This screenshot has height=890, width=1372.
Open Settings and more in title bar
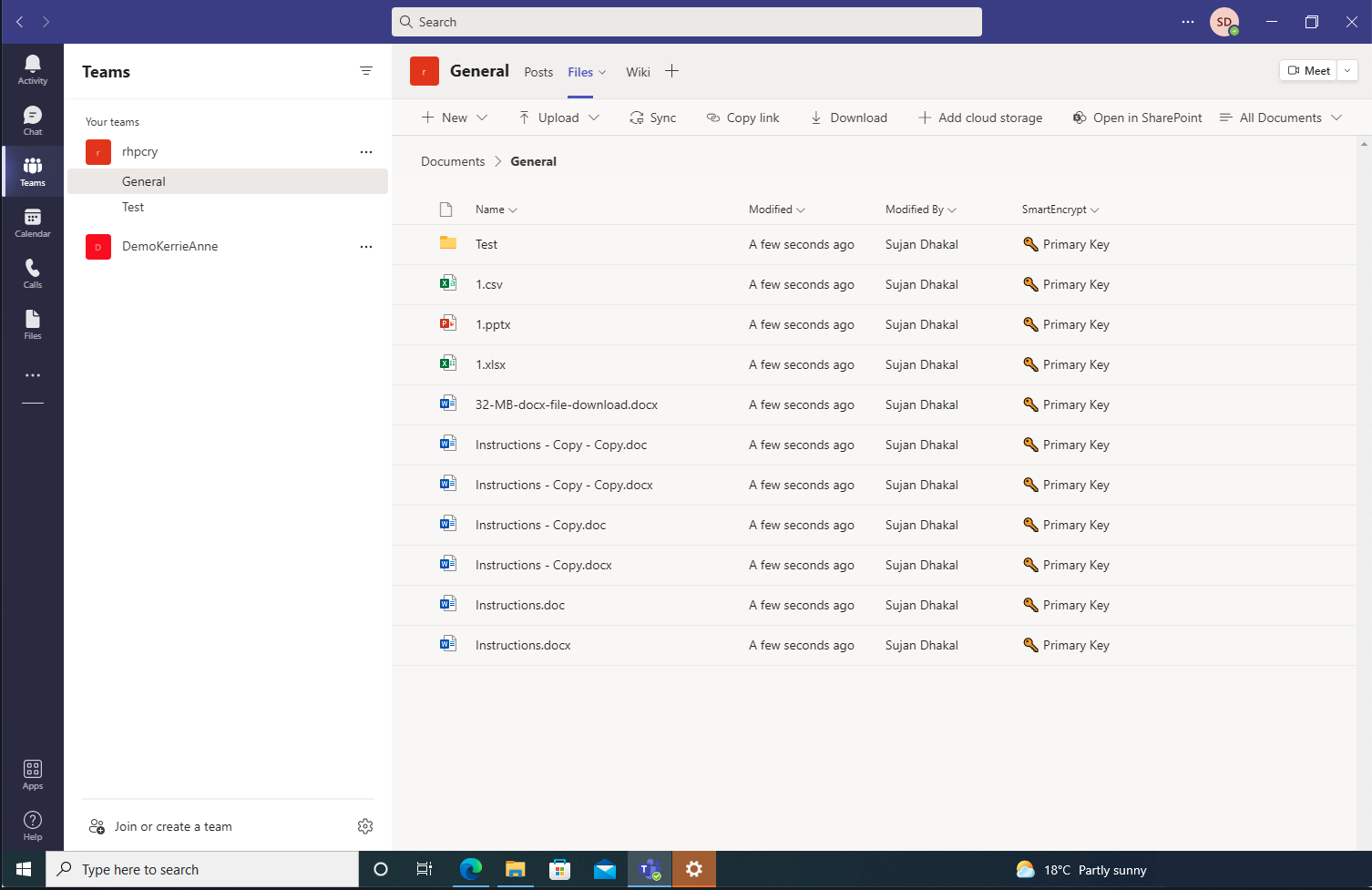[x=1188, y=22]
